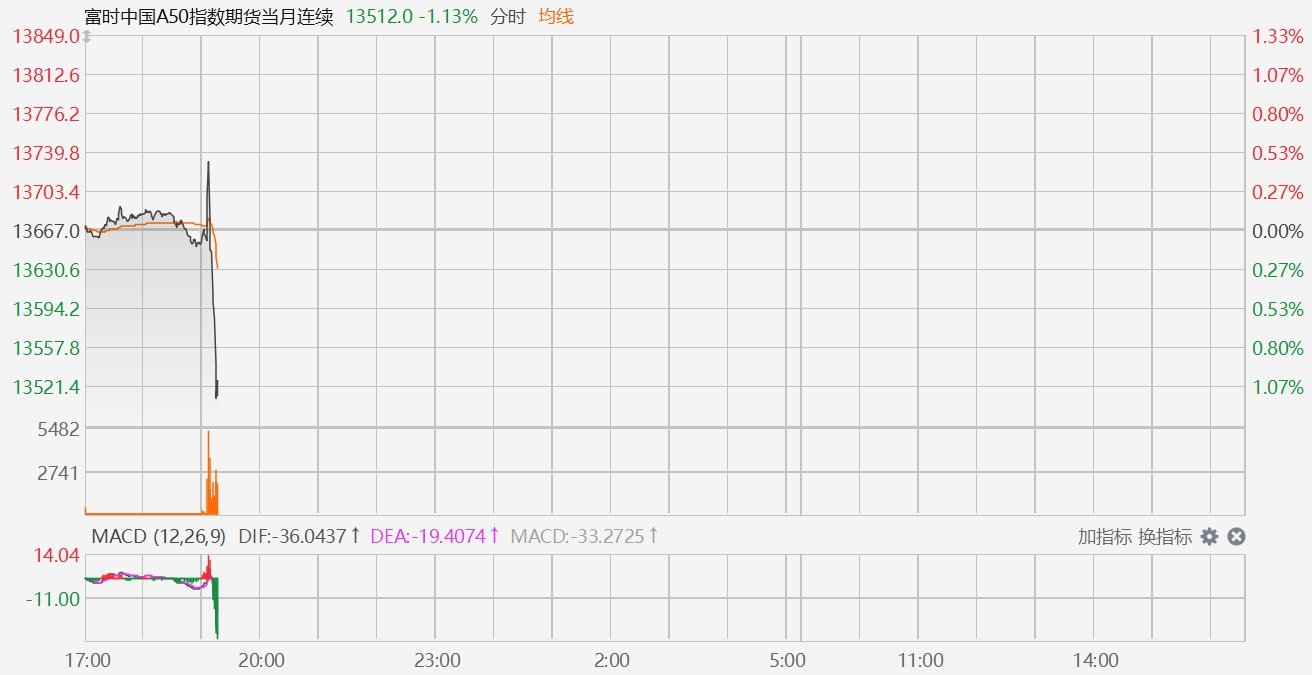
Task: Click the 13667.0 baseline price label
Action: click(x=46, y=231)
